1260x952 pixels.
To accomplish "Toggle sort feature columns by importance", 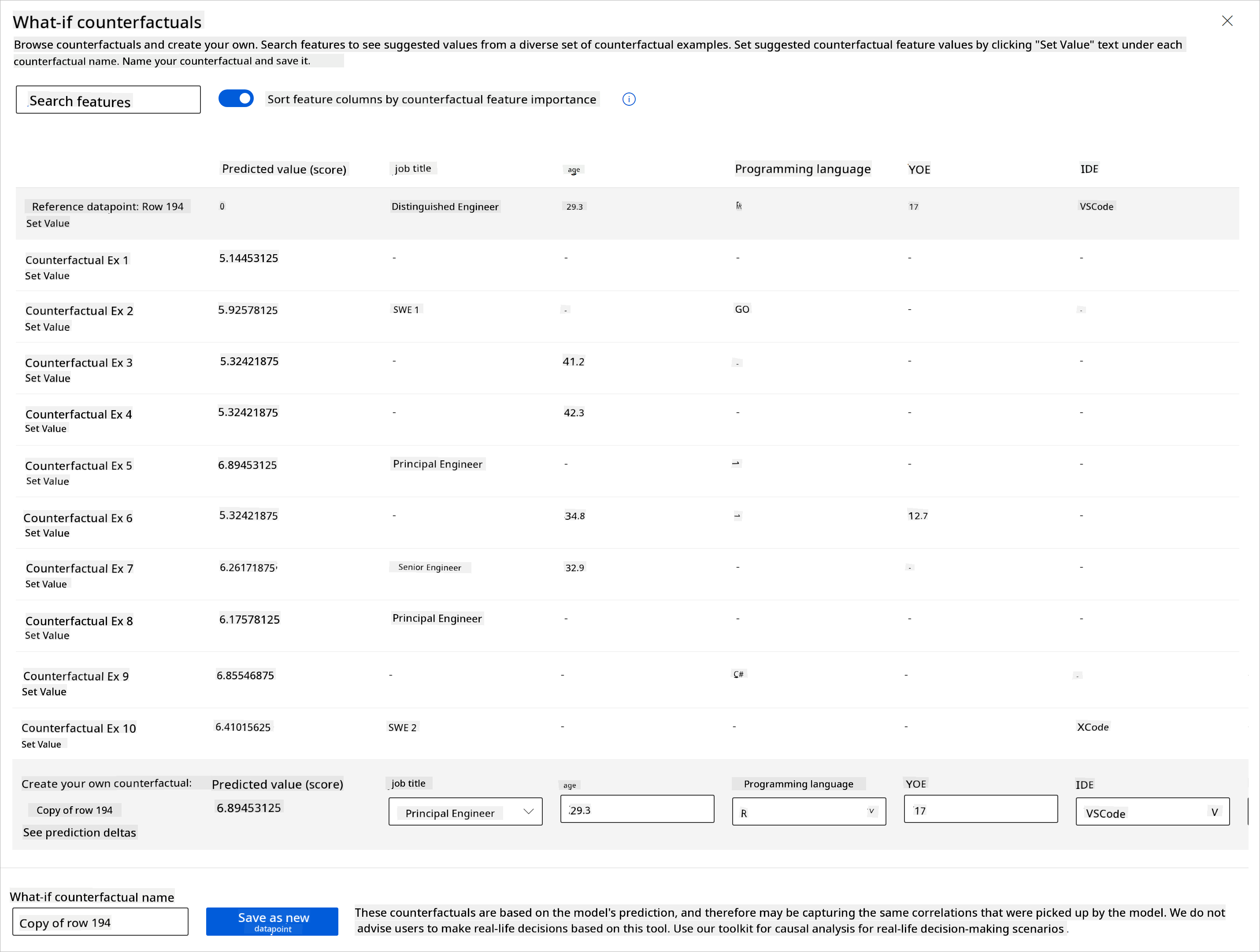I will (x=236, y=99).
